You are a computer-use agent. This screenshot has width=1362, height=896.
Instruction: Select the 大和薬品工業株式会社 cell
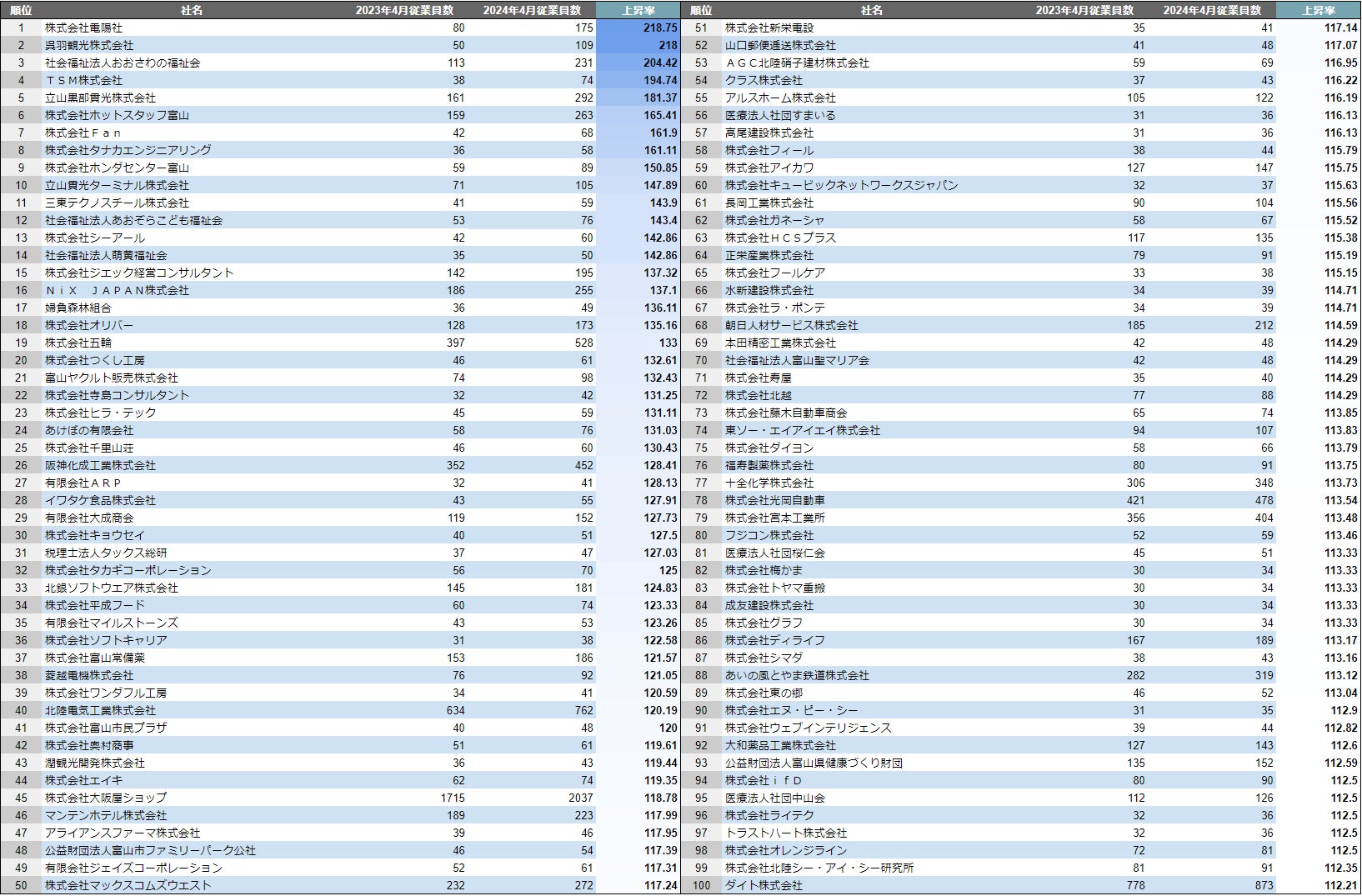click(780, 745)
